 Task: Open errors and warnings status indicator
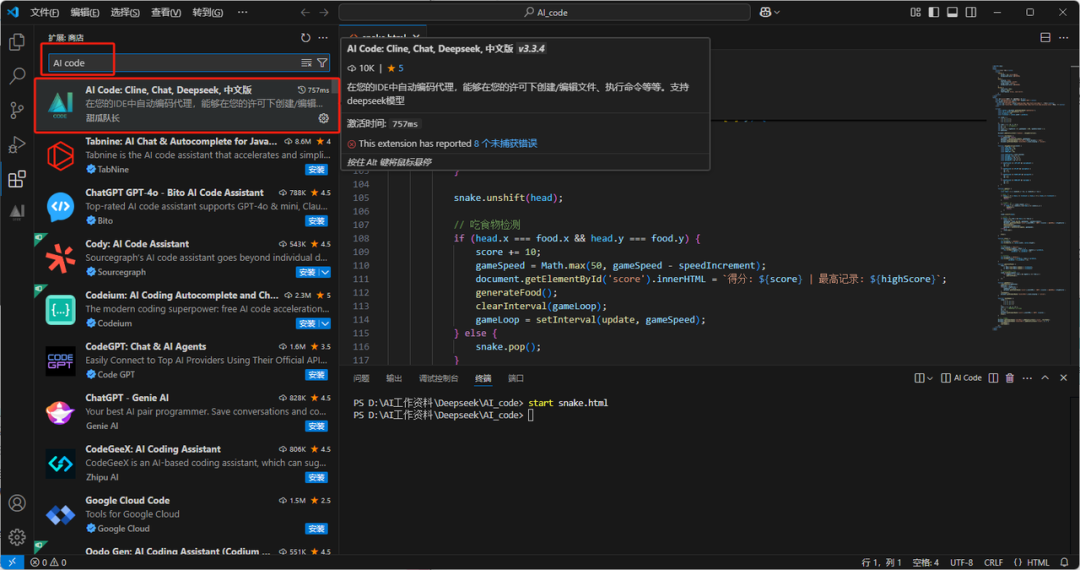48,562
